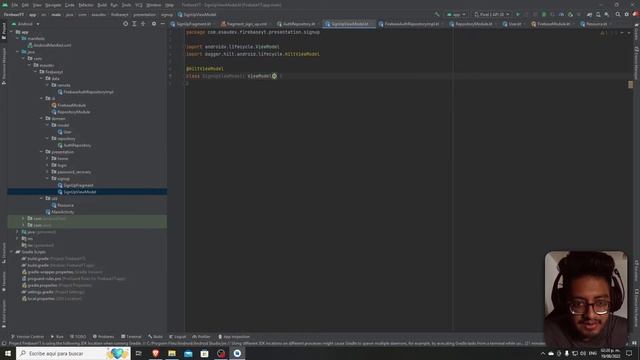Collapse the domain package node
This screenshot has height=360, width=640.
click(41, 118)
